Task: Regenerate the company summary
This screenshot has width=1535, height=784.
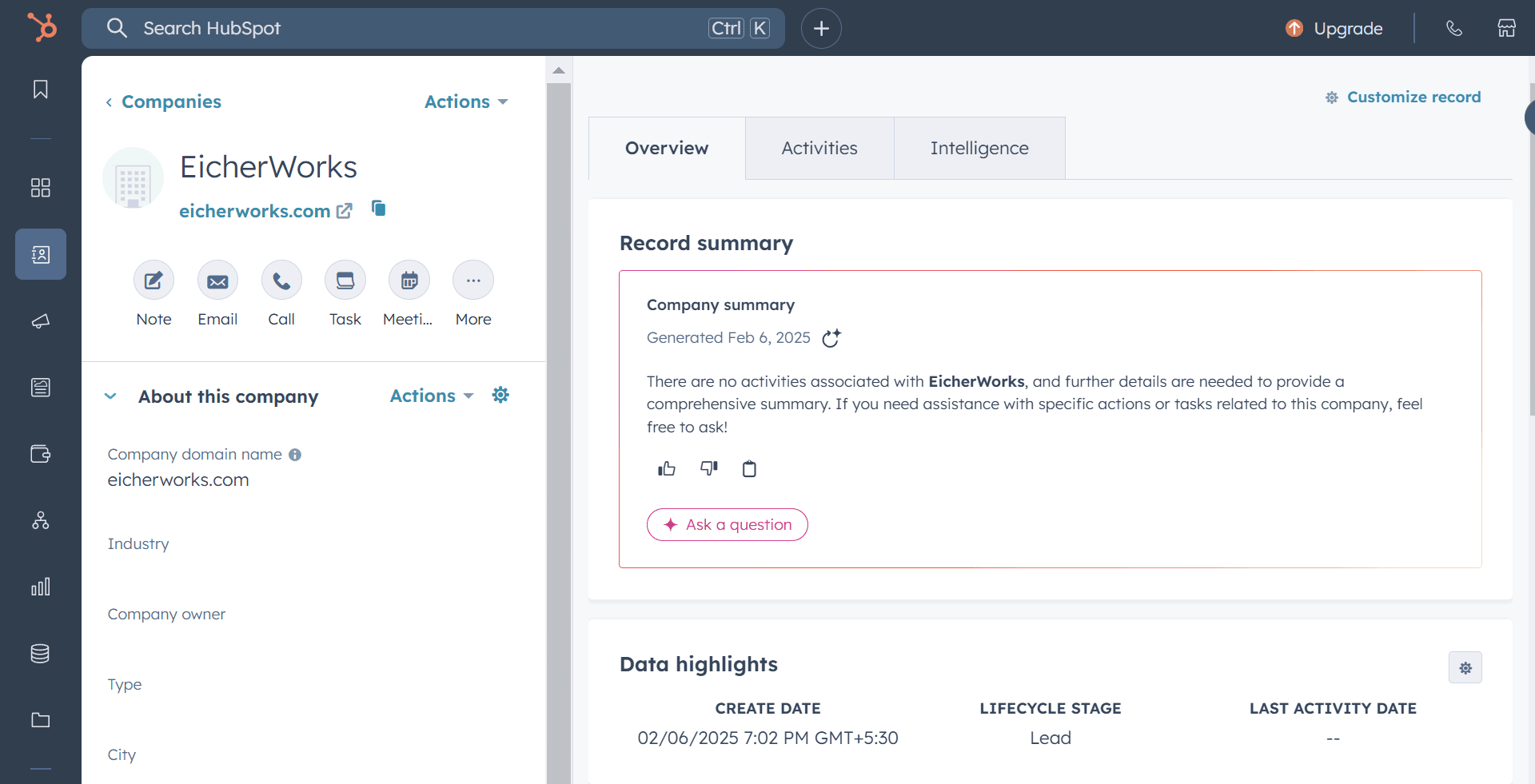Action: click(831, 338)
